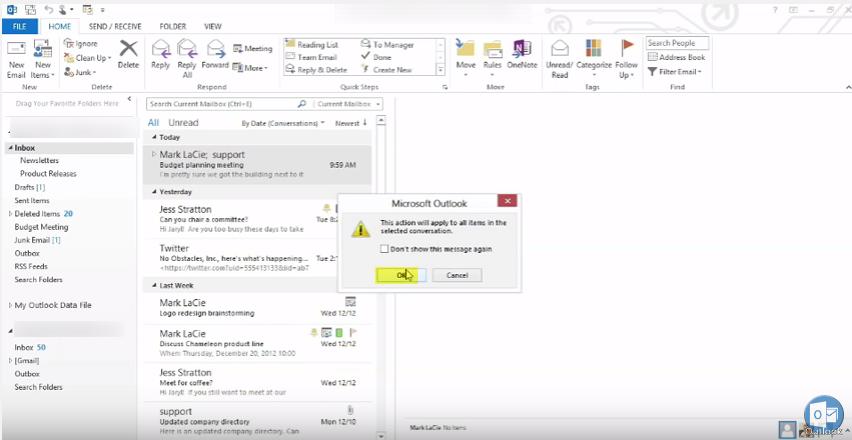Close the Microsoft Outlook dialog

tap(507, 201)
